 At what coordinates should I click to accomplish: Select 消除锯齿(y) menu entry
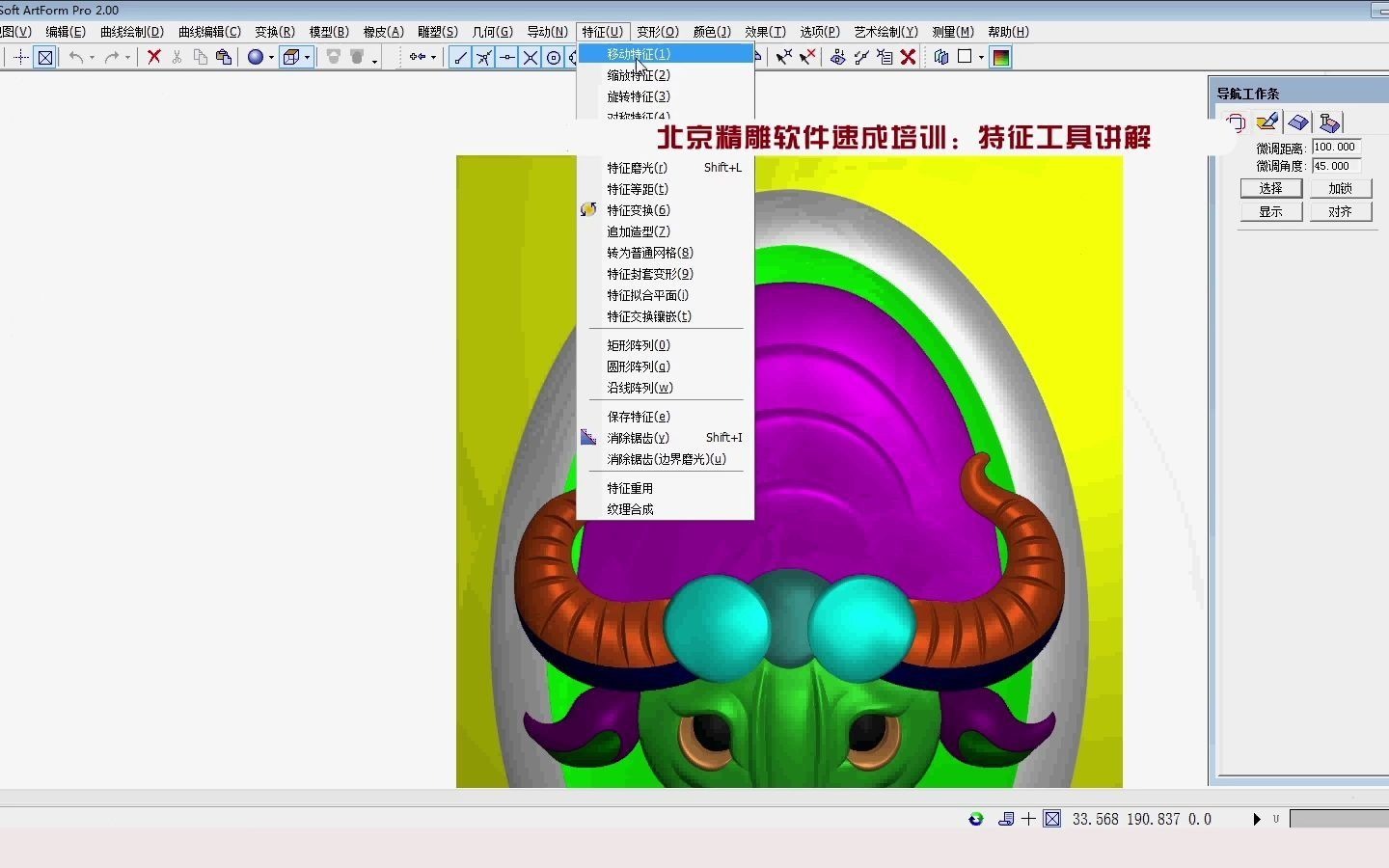(666, 438)
